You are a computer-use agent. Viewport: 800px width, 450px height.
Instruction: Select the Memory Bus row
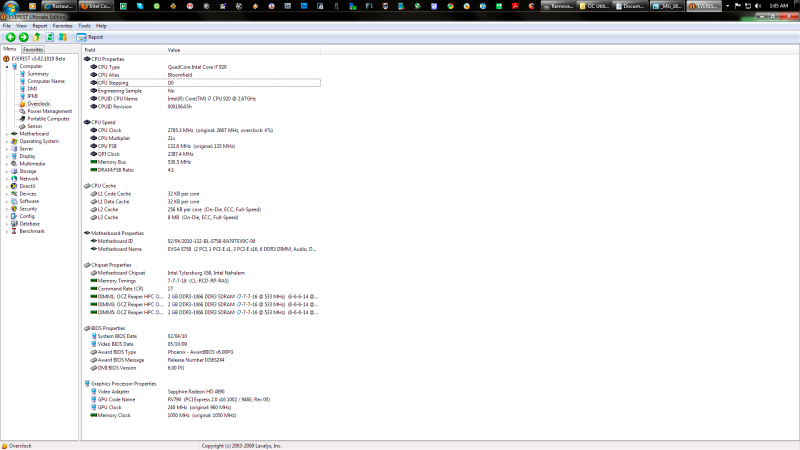(205, 162)
